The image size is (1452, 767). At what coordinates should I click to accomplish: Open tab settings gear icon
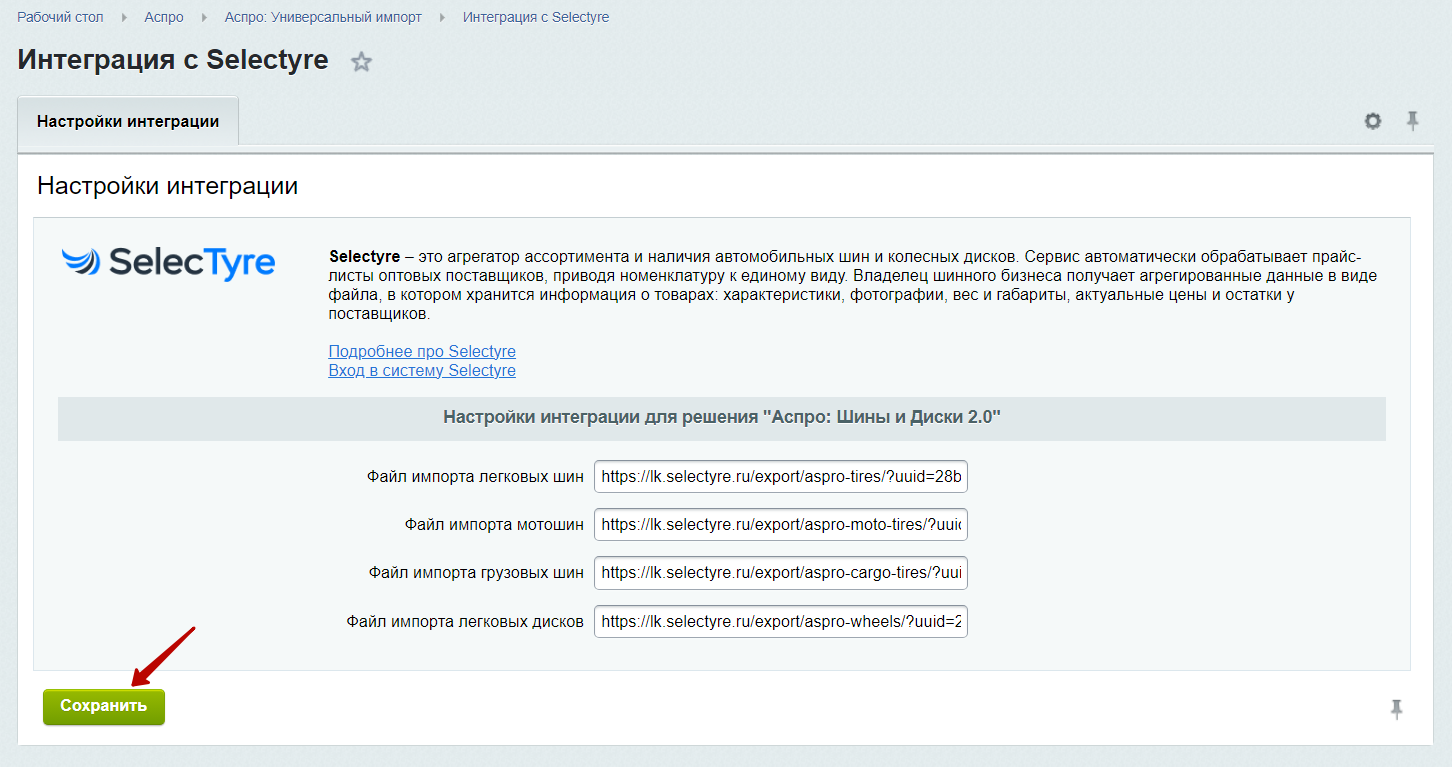pyautogui.click(x=1373, y=121)
